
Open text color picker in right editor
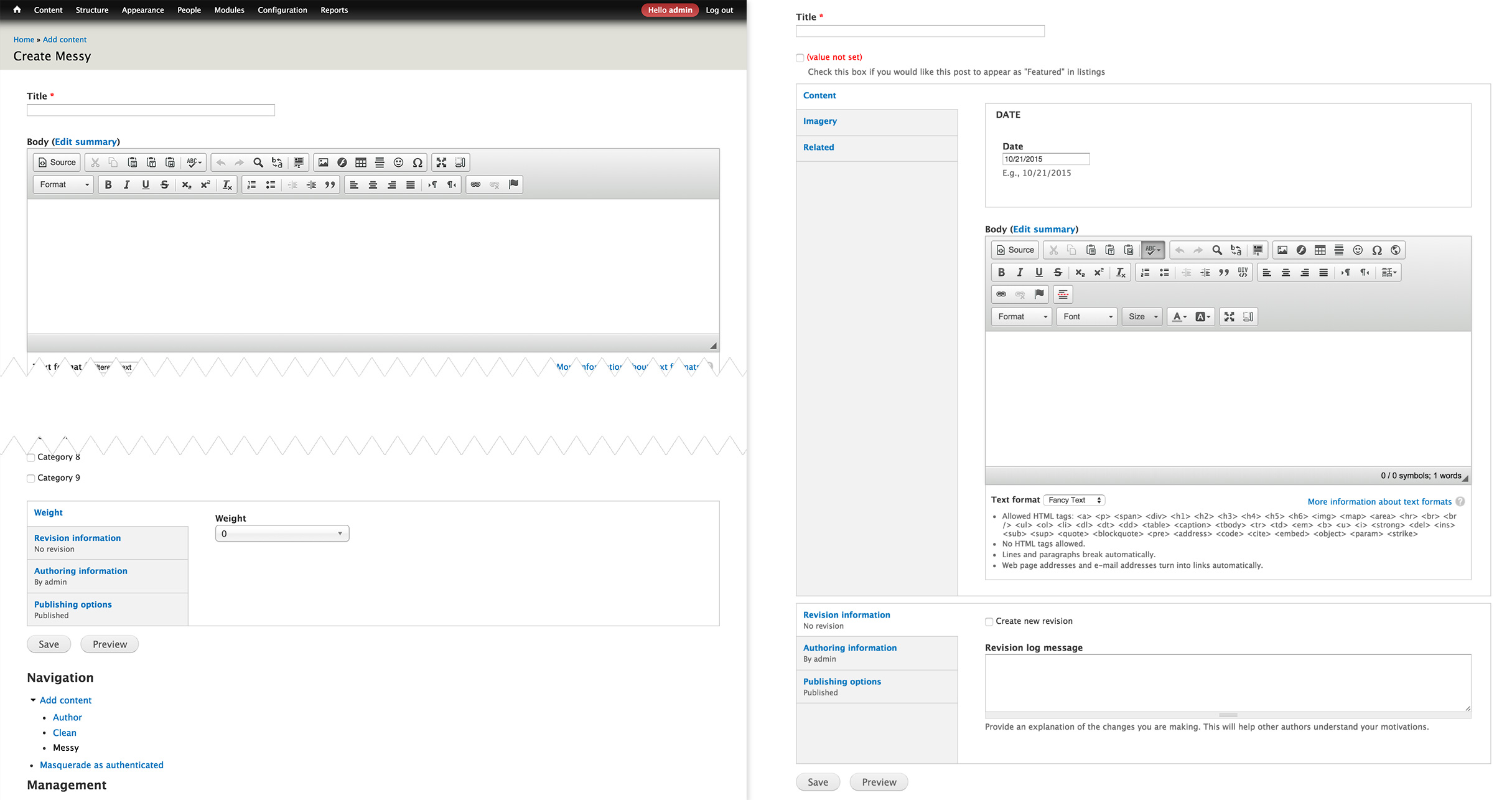(x=1179, y=317)
